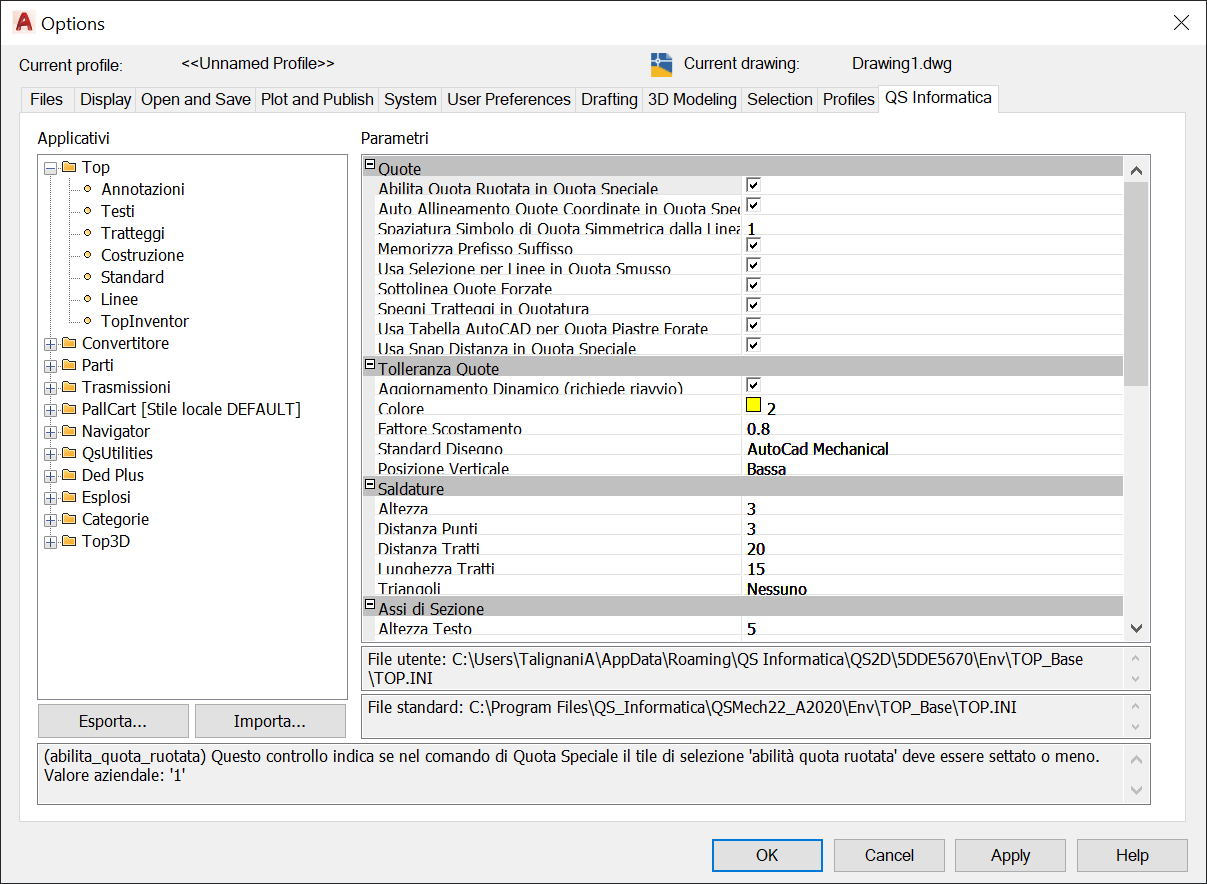Viewport: 1207px width, 884px height.
Task: Click the Esporta... button
Action: [113, 721]
